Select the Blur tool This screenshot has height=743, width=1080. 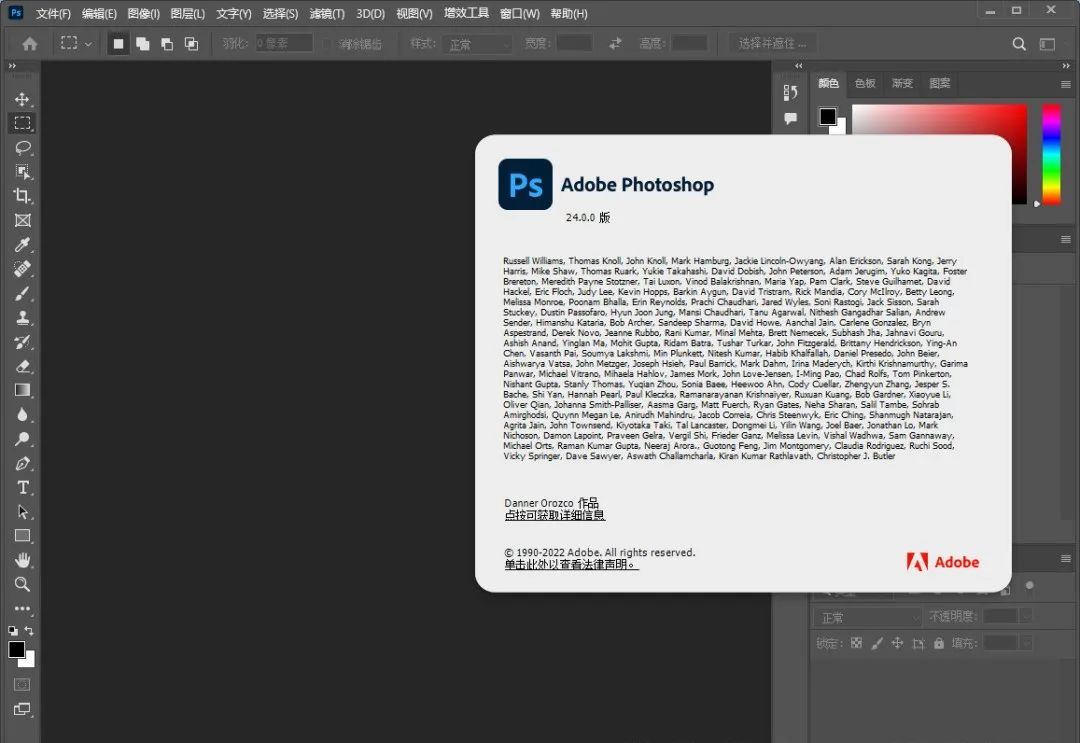coord(22,415)
